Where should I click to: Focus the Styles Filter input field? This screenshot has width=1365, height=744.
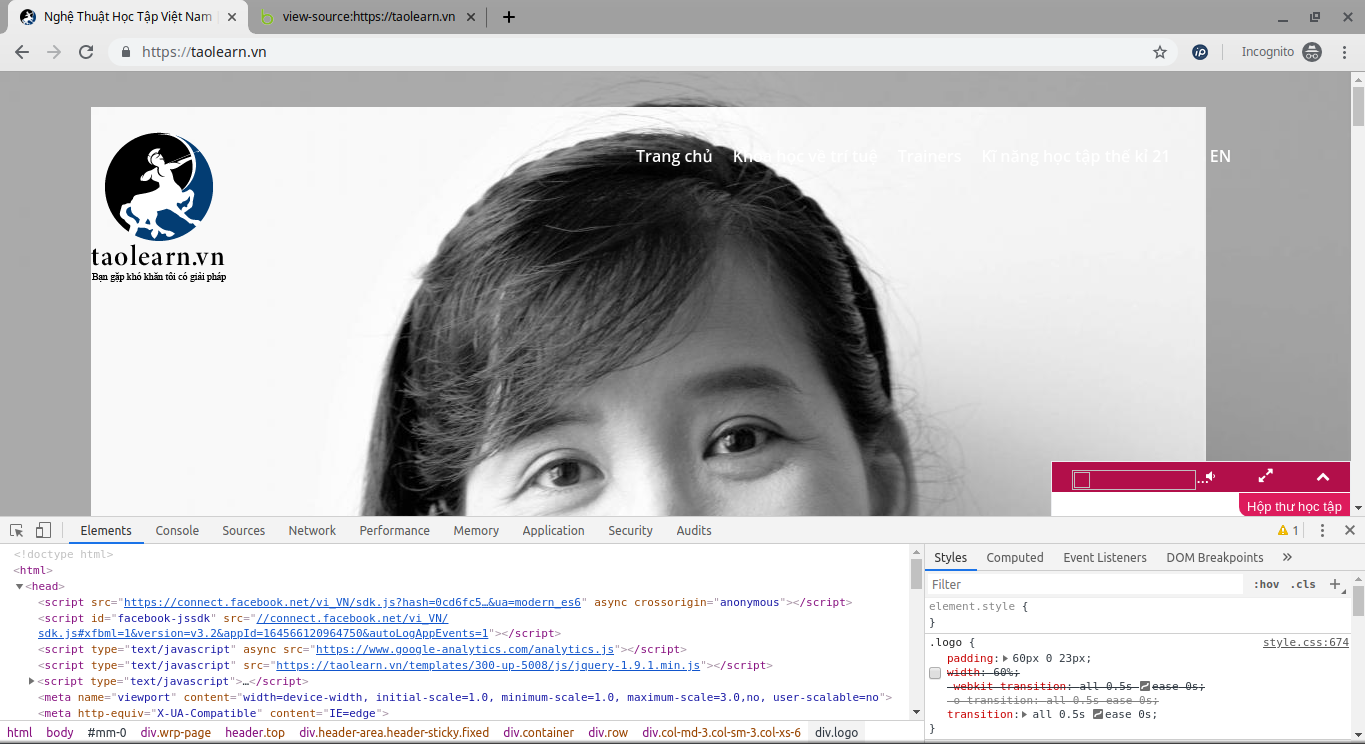pyautogui.click(x=1085, y=584)
